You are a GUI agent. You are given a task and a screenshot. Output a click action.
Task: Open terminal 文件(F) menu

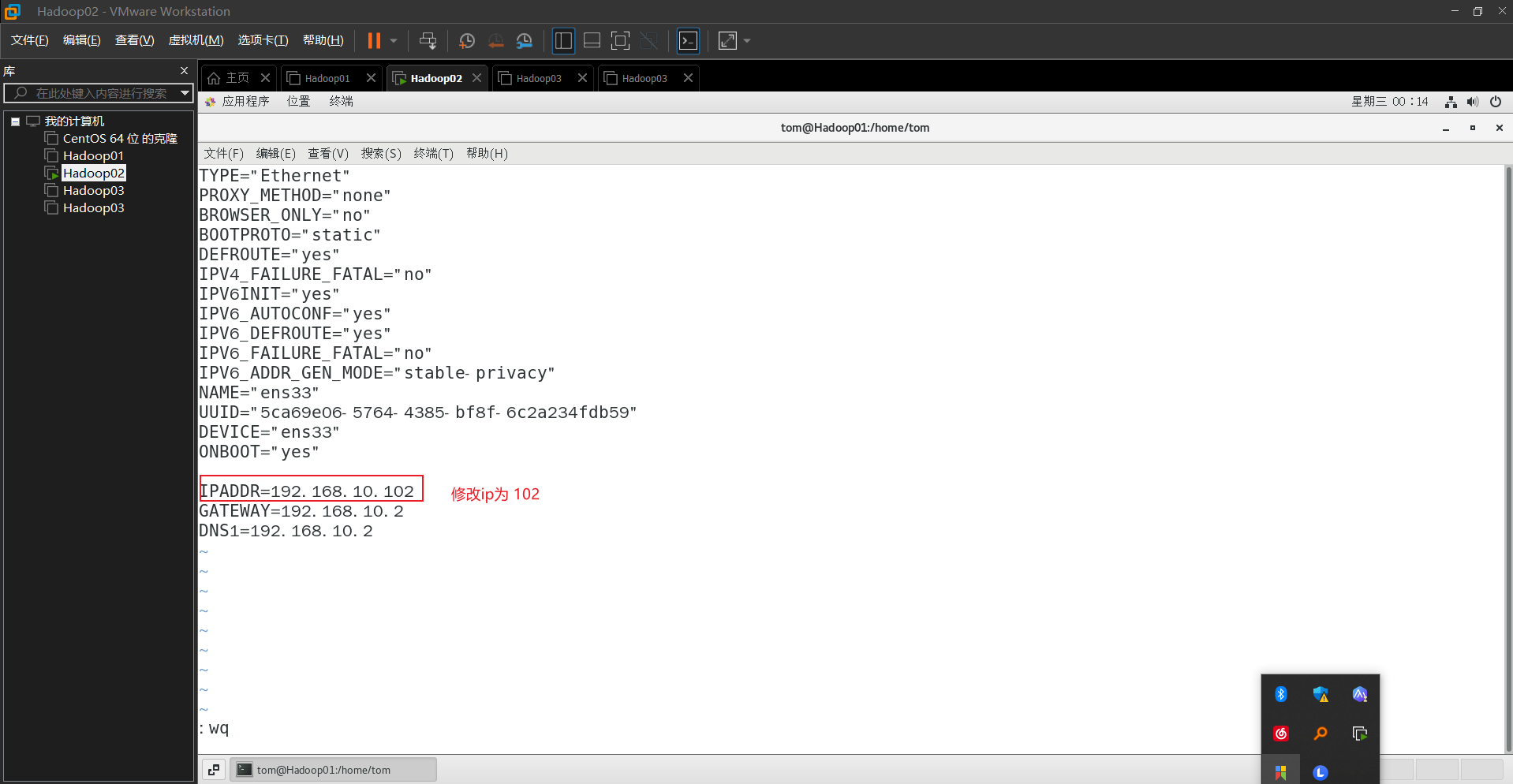tap(223, 154)
